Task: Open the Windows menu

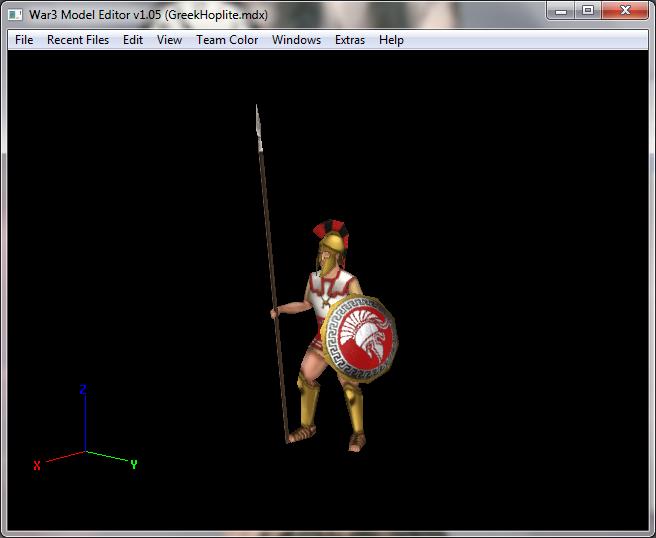Action: [x=296, y=40]
